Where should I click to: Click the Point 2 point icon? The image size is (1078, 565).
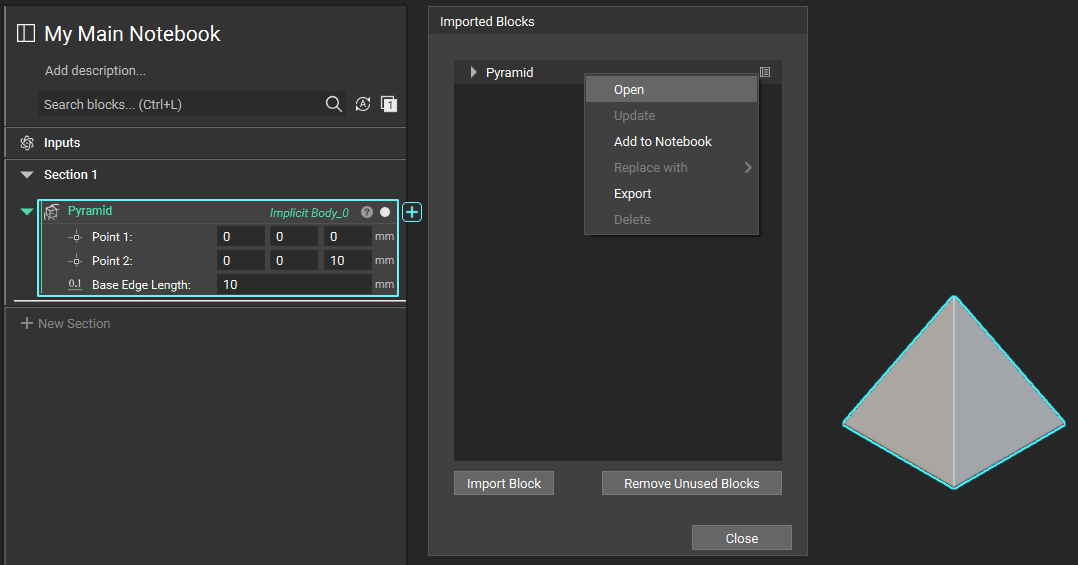tap(75, 261)
